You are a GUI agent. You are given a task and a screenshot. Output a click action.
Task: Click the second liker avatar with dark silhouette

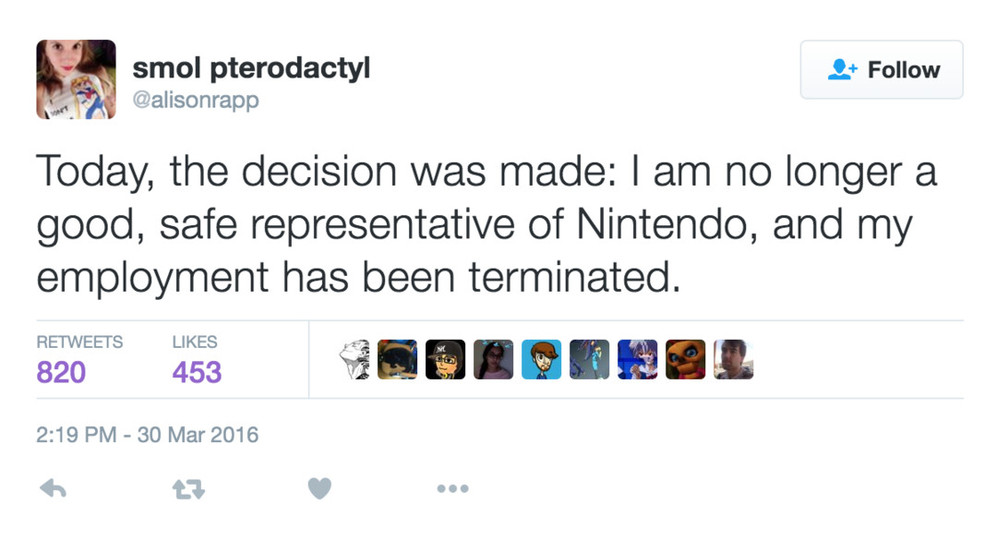(x=397, y=360)
